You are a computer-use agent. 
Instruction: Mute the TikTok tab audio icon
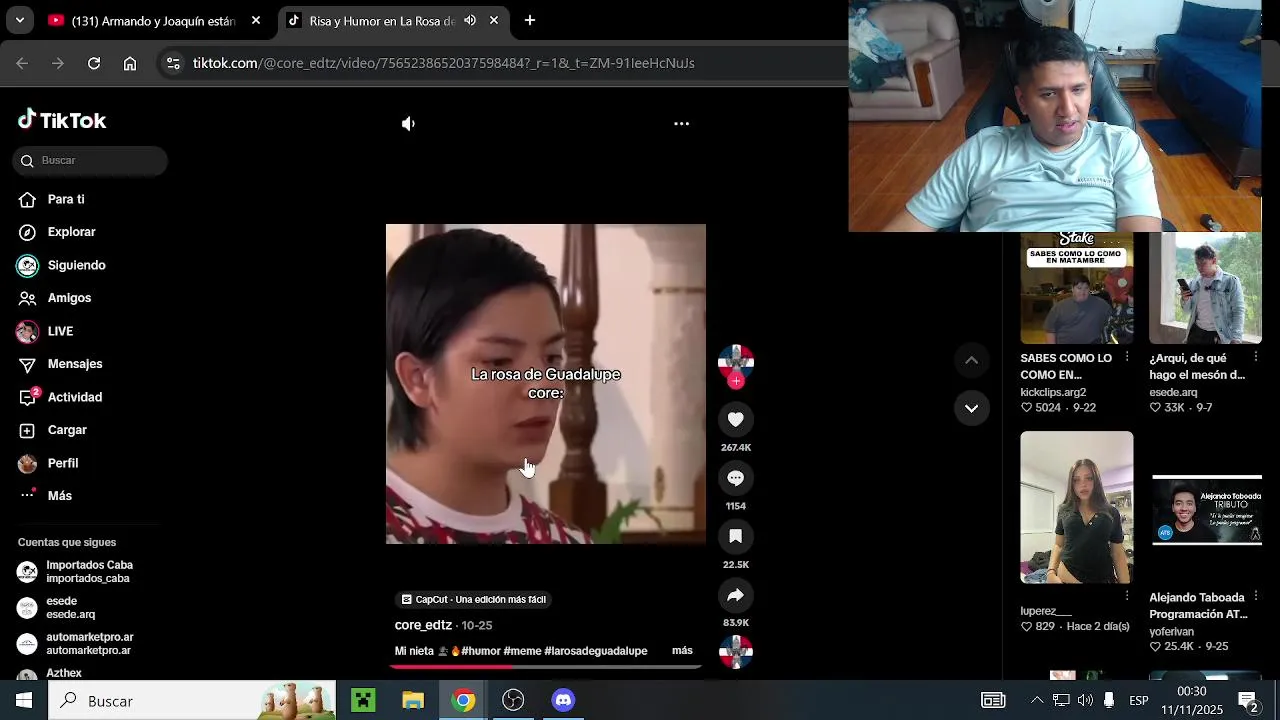coord(470,20)
